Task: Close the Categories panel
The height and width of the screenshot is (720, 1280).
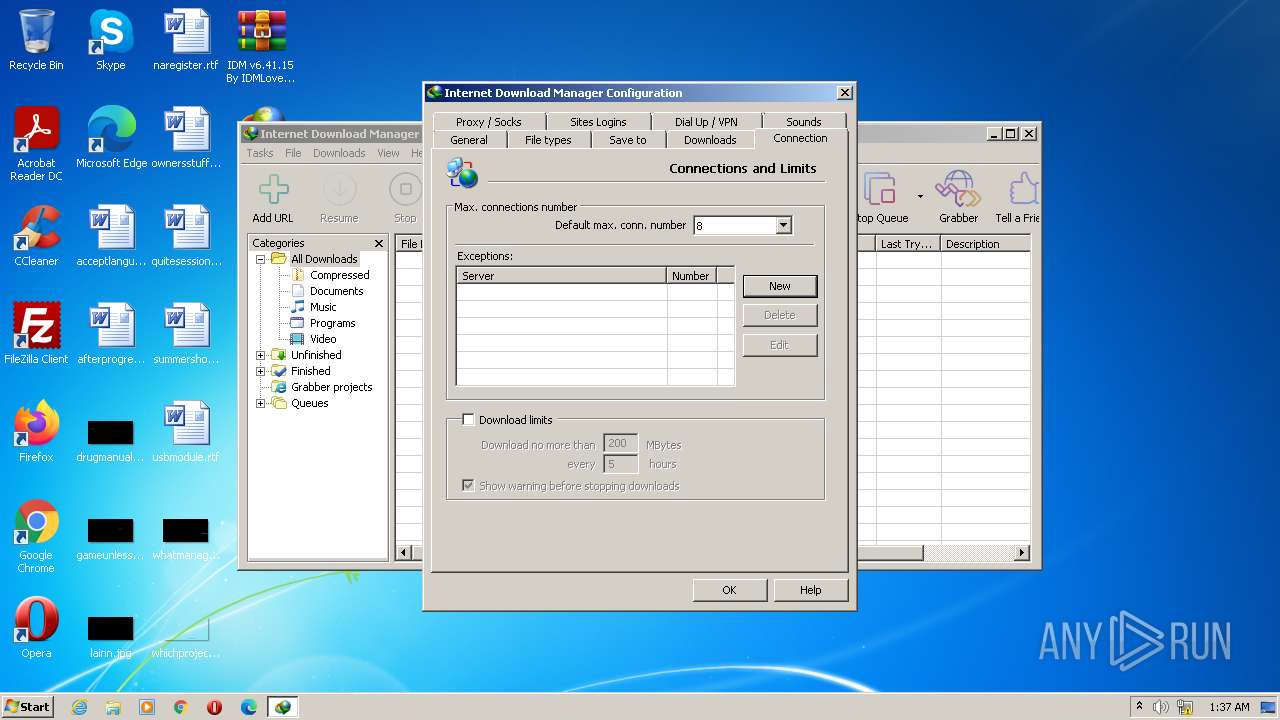Action: pyautogui.click(x=379, y=243)
